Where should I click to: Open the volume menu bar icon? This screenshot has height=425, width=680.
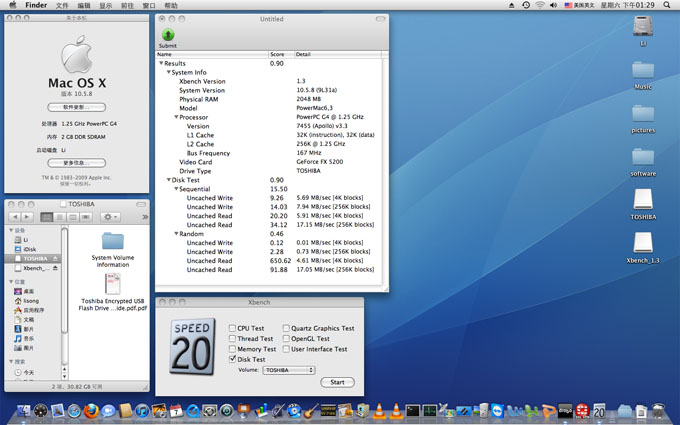pyautogui.click(x=553, y=5)
